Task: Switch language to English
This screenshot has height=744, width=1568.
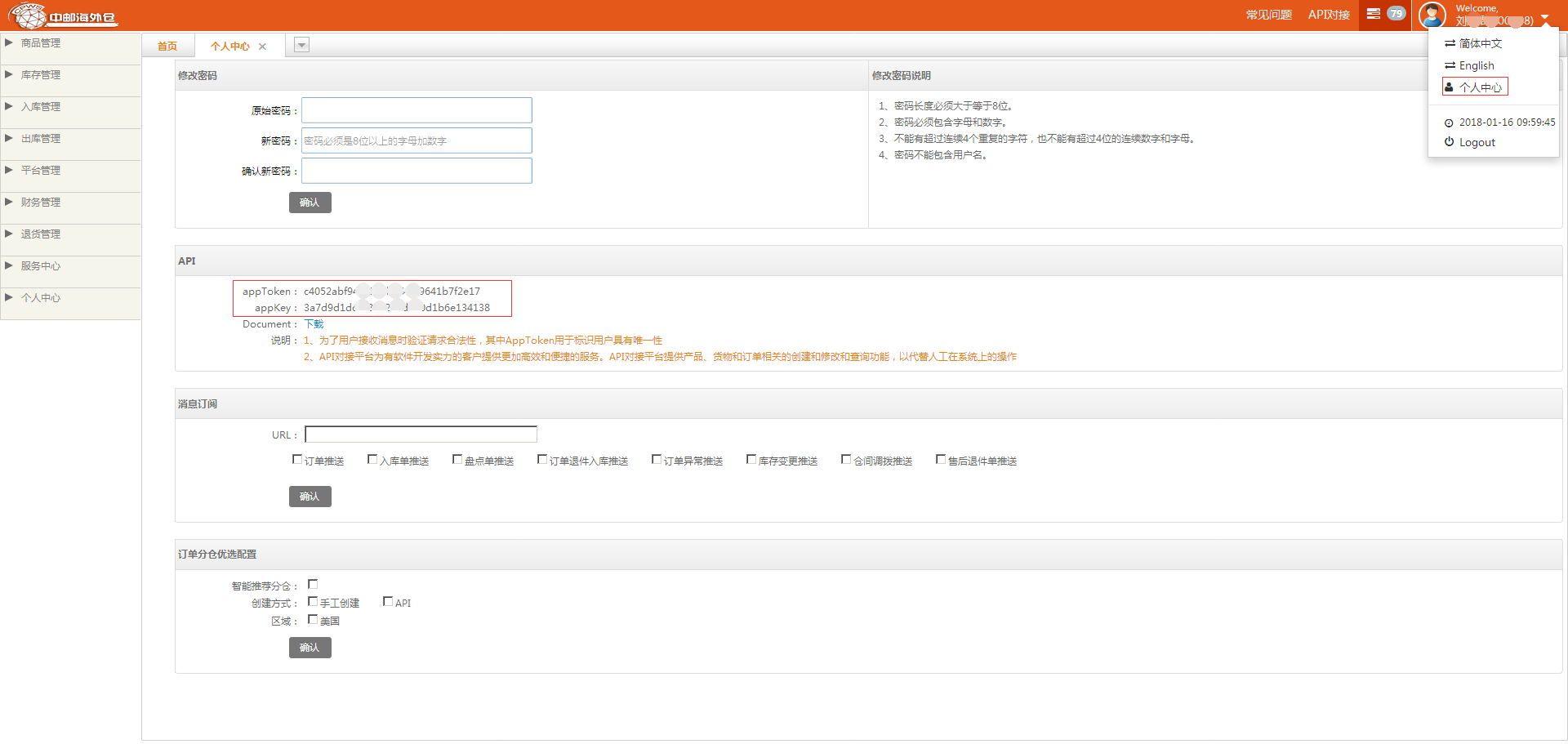Action: click(x=1476, y=65)
